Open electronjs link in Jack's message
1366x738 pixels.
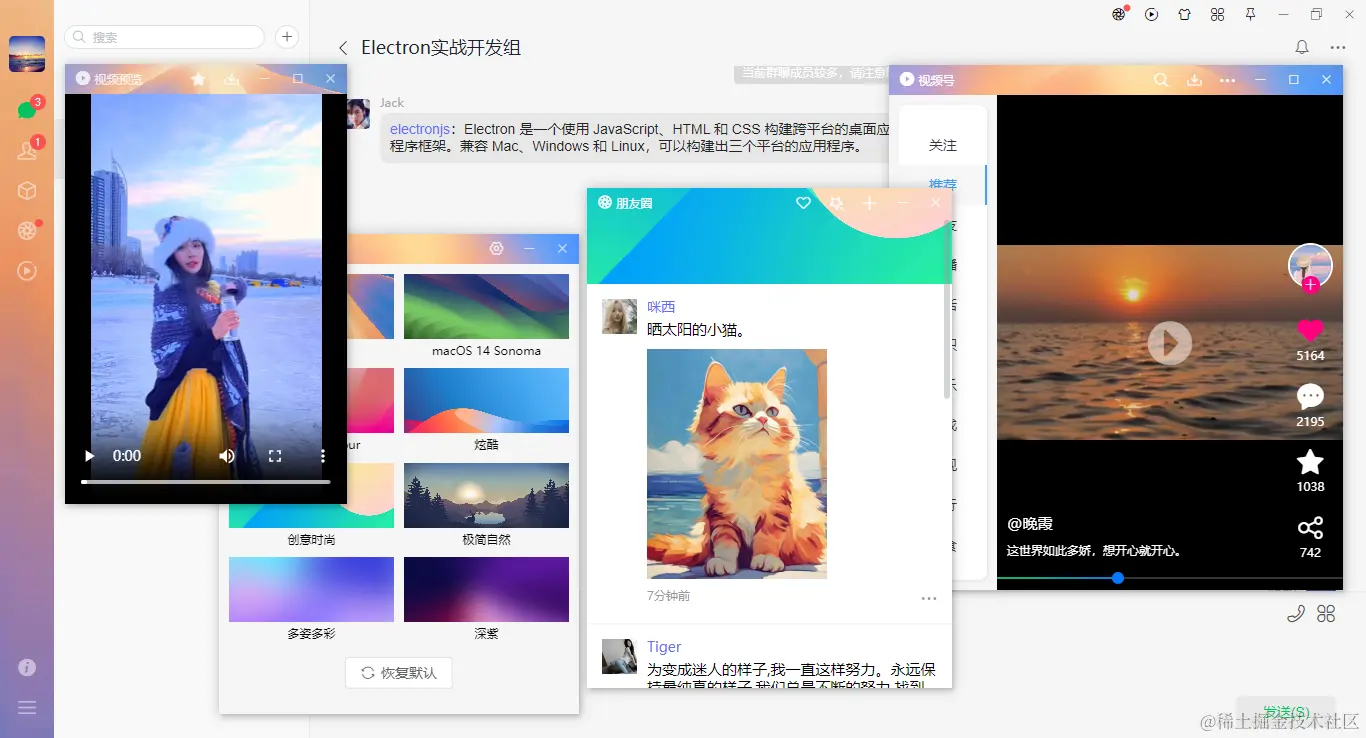click(x=419, y=129)
